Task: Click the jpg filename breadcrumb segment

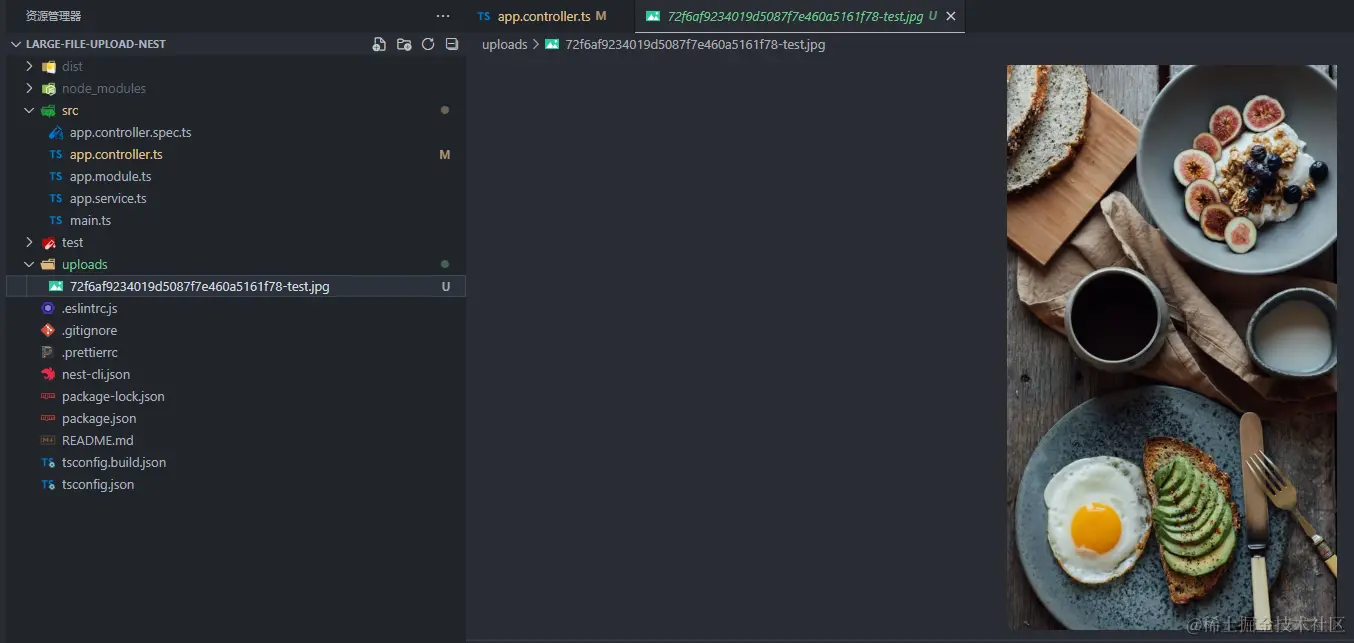Action: (x=695, y=44)
